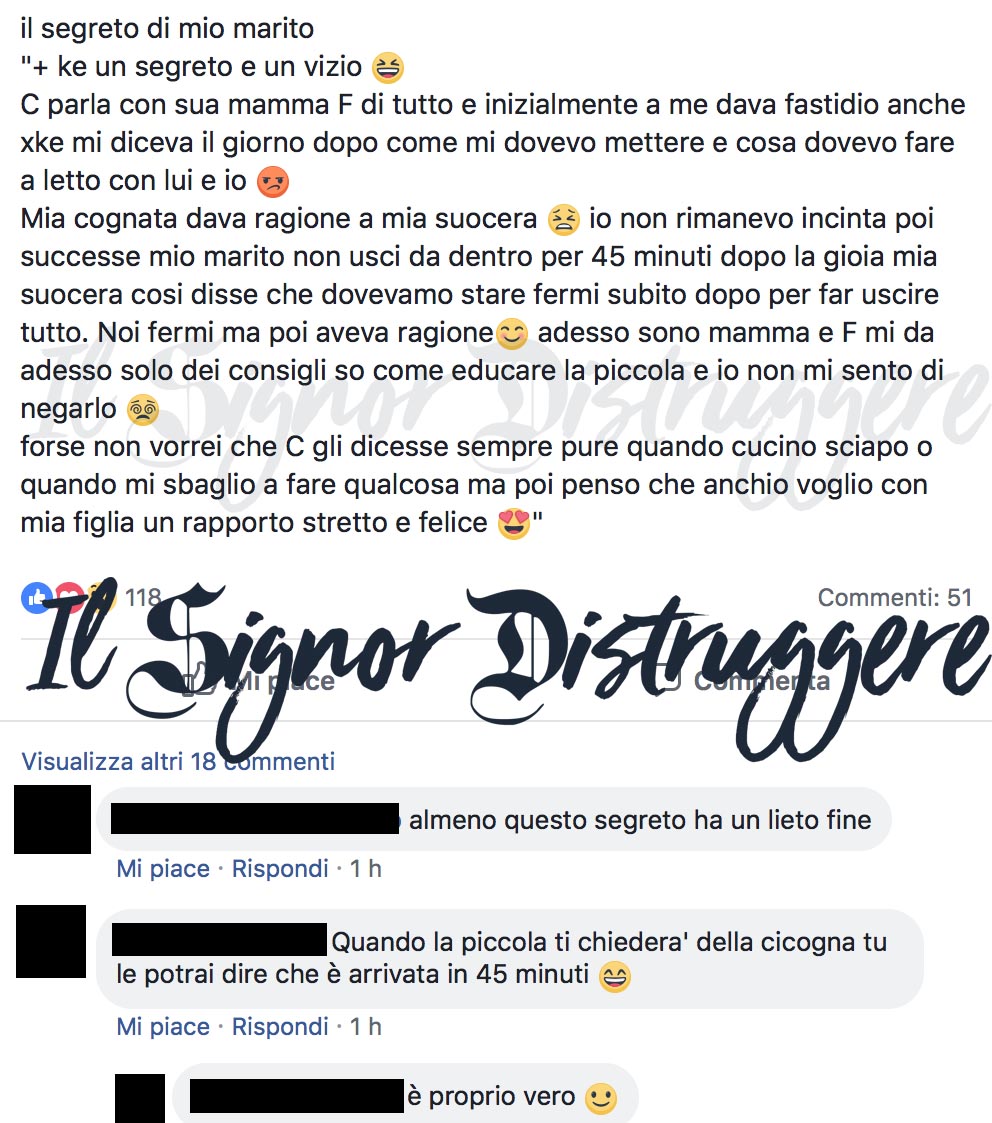Like the 'lieto fine' comment
The image size is (992, 1123).
click(x=163, y=869)
